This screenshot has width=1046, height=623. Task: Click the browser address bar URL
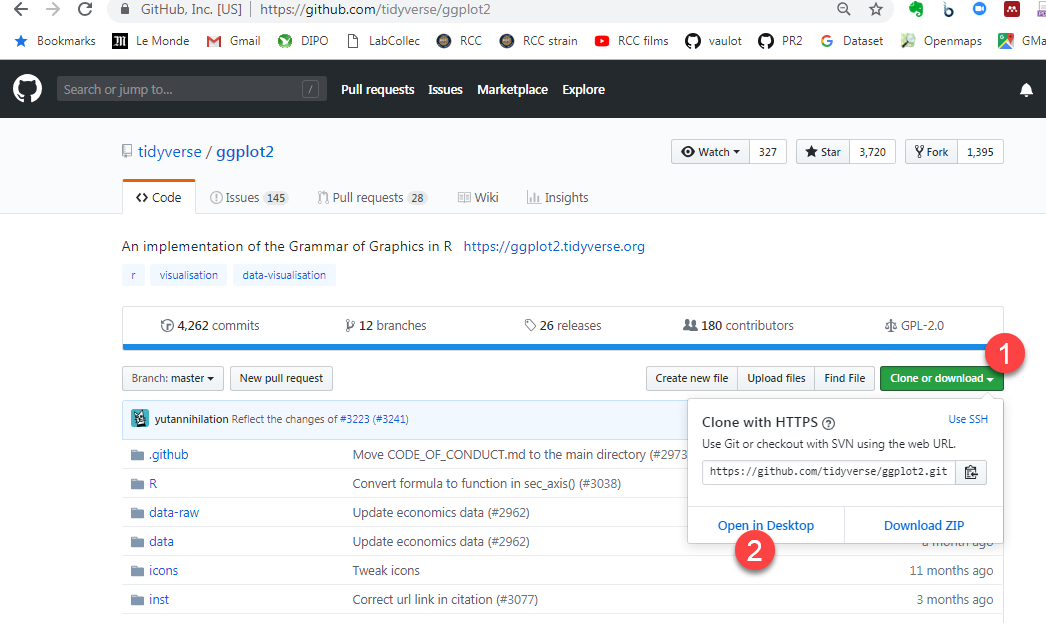(x=375, y=9)
